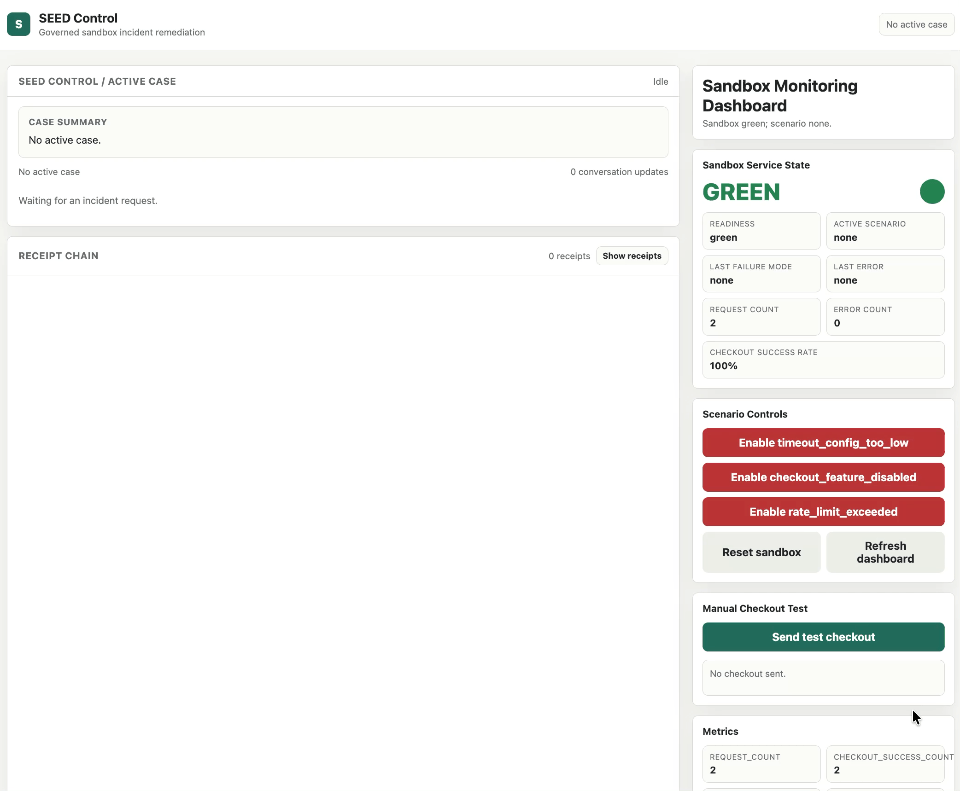This screenshot has height=791, width=960.
Task: Click the Refresh dashboard button
Action: coord(885,552)
